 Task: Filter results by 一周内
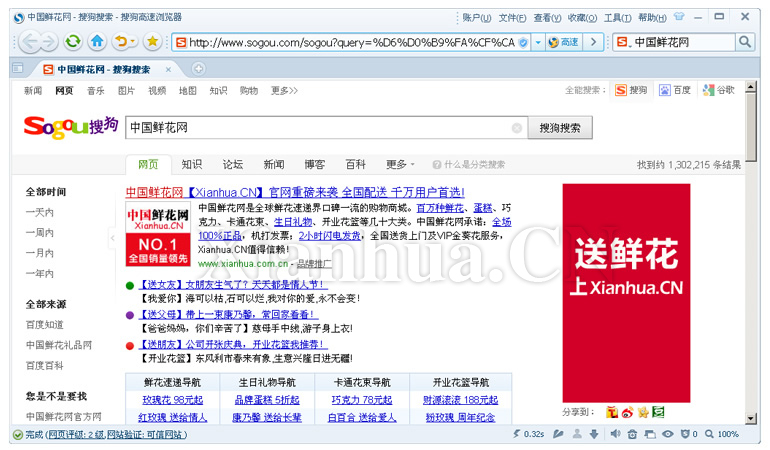click(x=40, y=233)
